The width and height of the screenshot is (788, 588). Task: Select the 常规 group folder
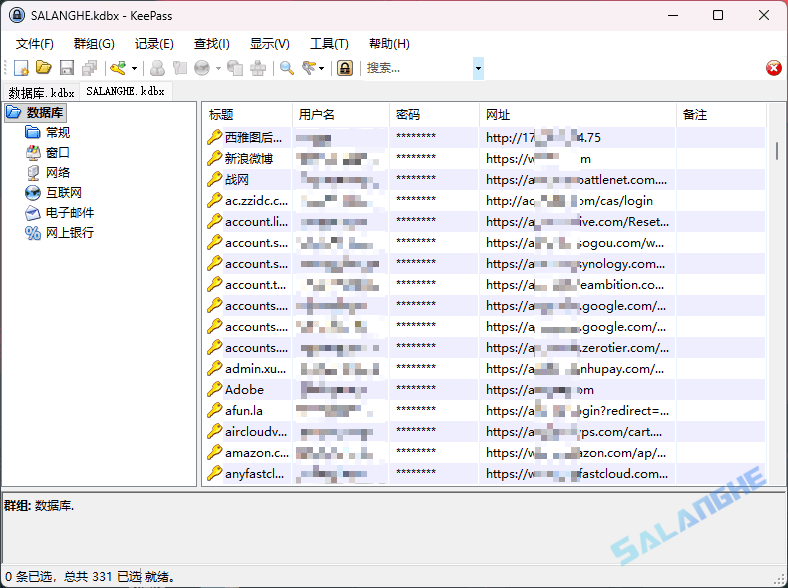pyautogui.click(x=57, y=133)
